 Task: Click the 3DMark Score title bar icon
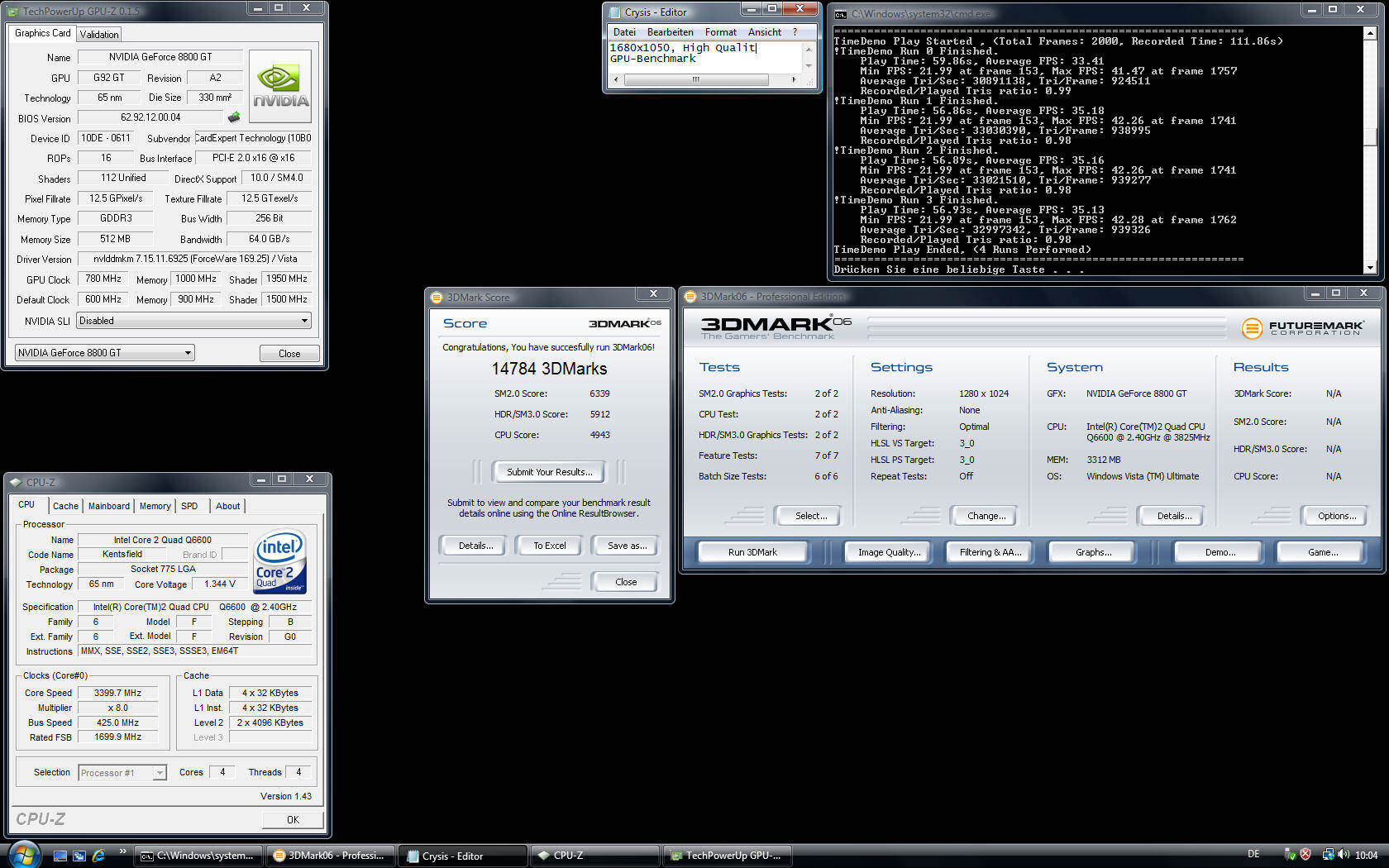(x=437, y=298)
